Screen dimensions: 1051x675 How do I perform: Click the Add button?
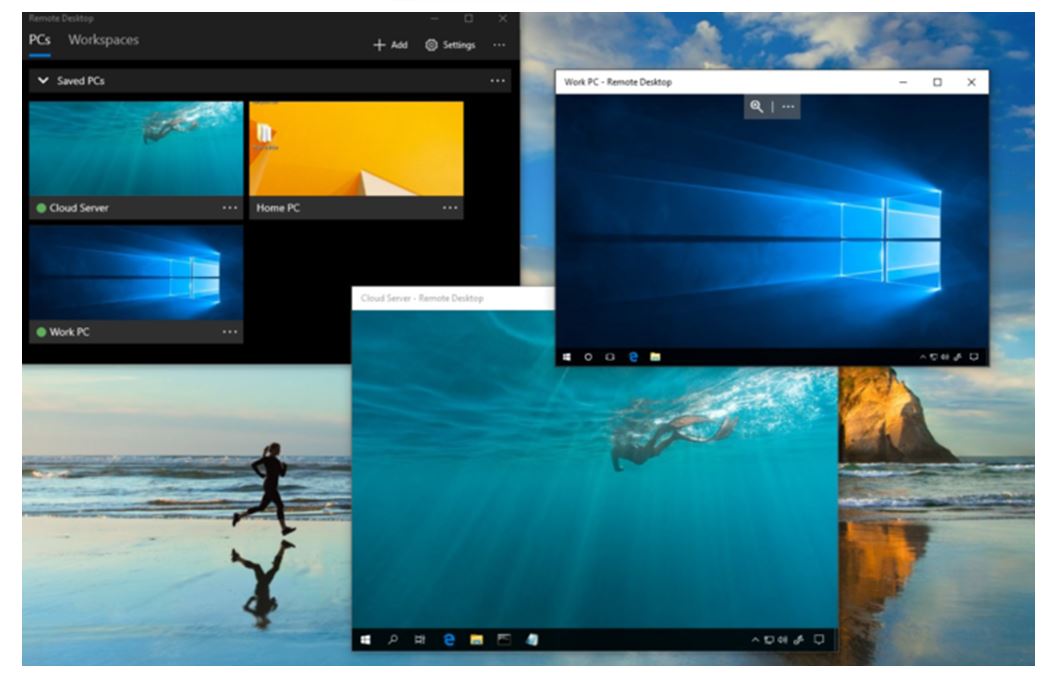pos(390,45)
